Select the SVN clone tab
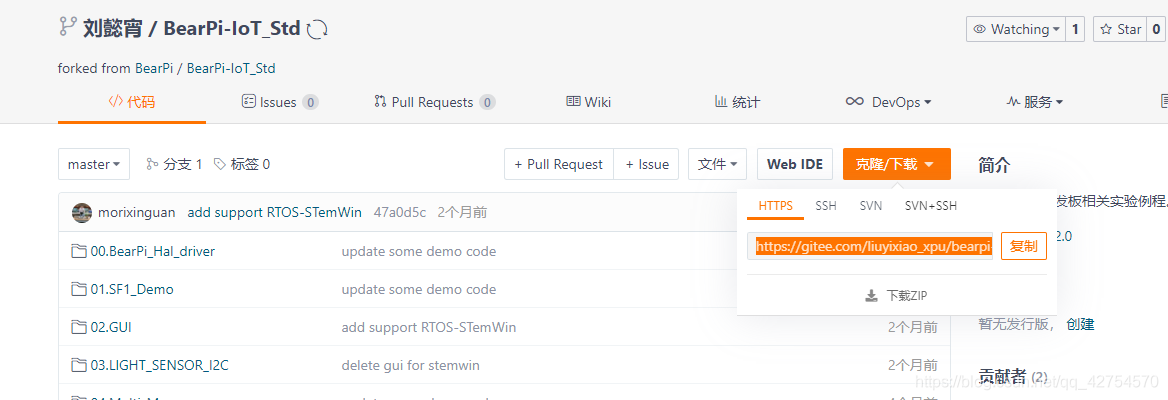The image size is (1168, 400). tap(871, 206)
